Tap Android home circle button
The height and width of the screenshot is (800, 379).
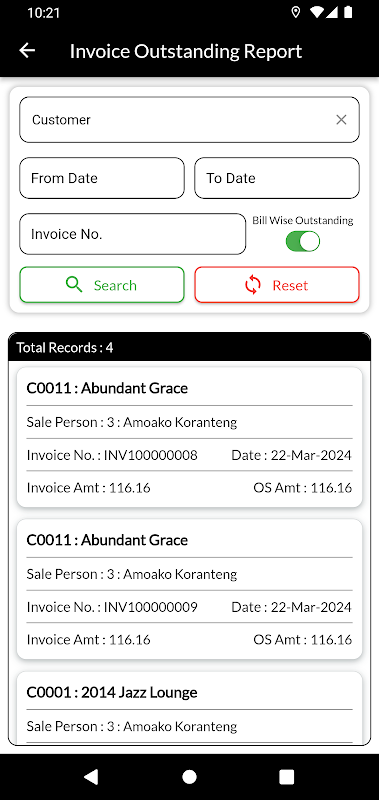189,777
